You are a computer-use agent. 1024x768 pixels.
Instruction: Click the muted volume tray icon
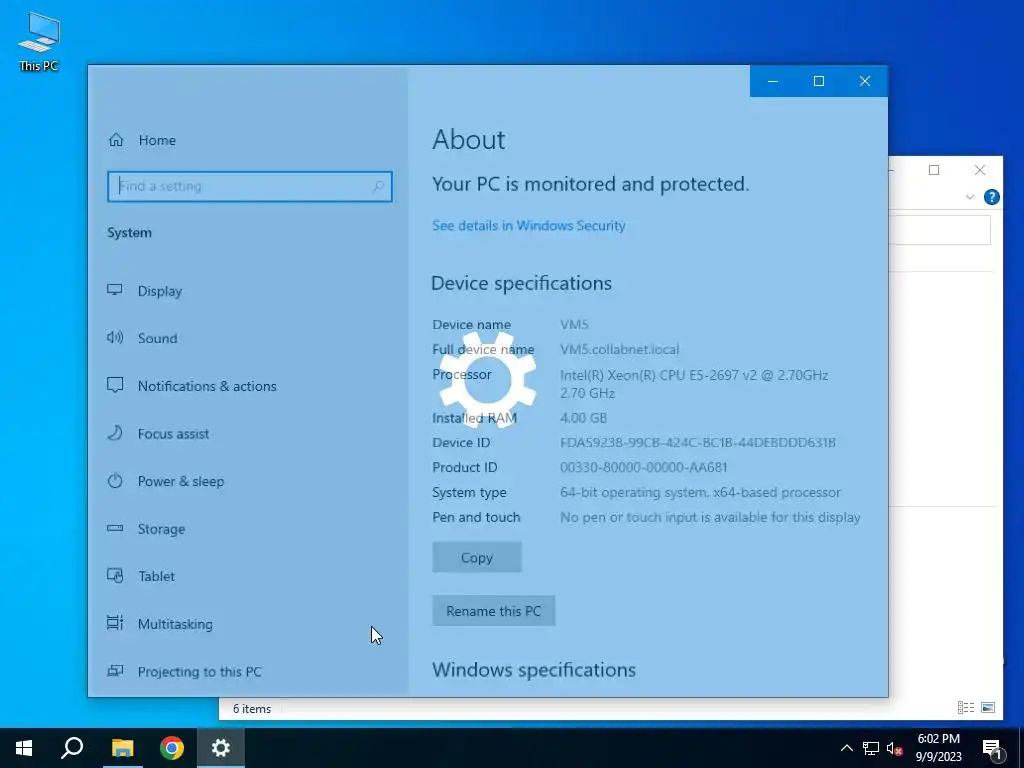[x=894, y=748]
